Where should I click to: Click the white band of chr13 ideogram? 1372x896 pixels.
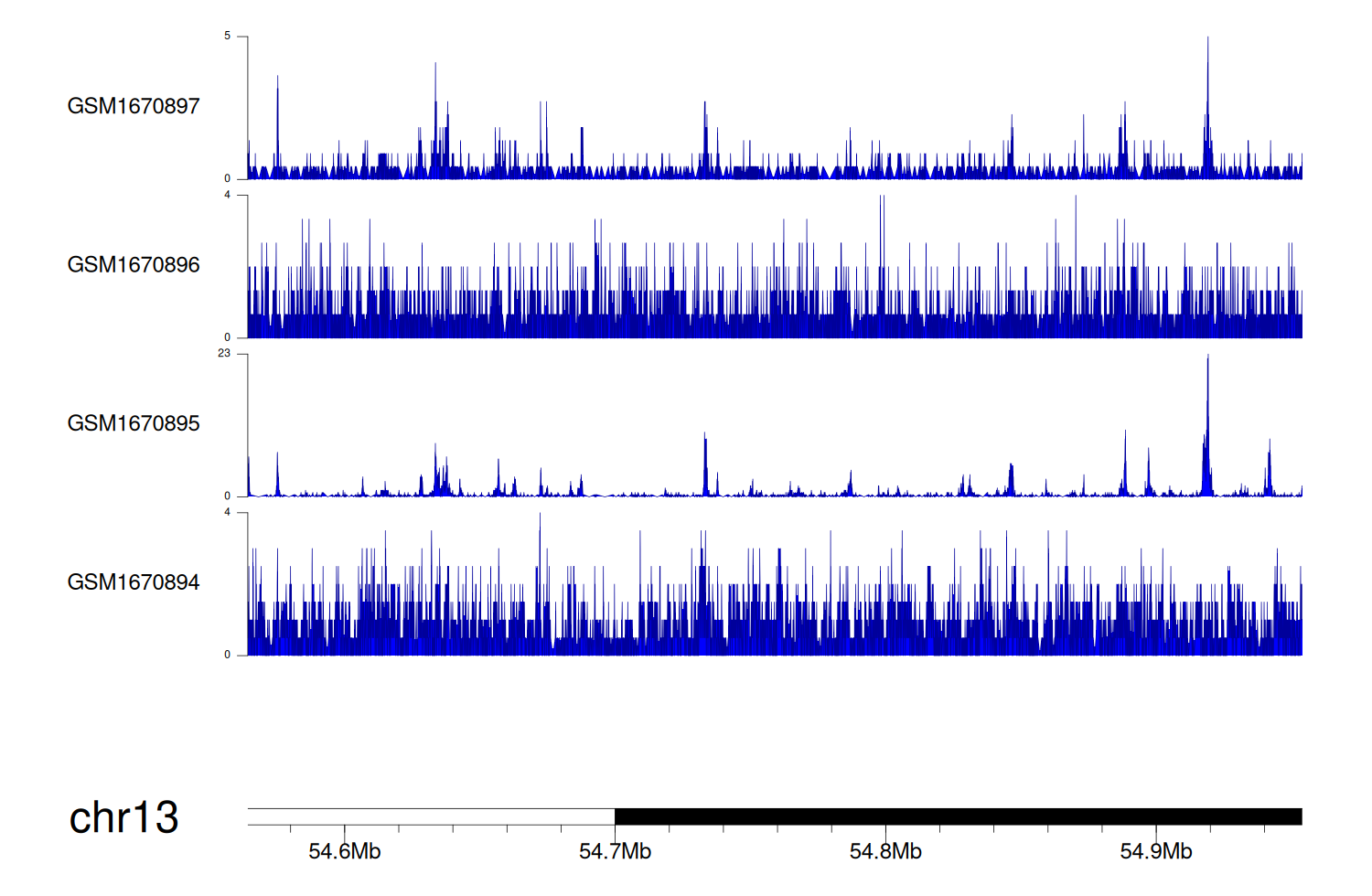431,816
